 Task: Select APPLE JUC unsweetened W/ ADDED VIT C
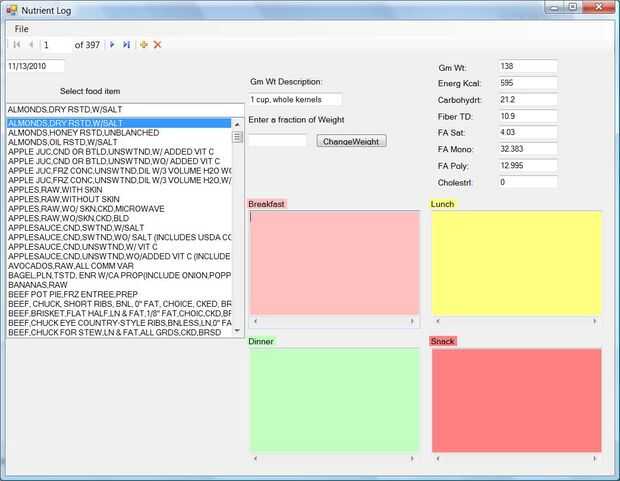119,151
